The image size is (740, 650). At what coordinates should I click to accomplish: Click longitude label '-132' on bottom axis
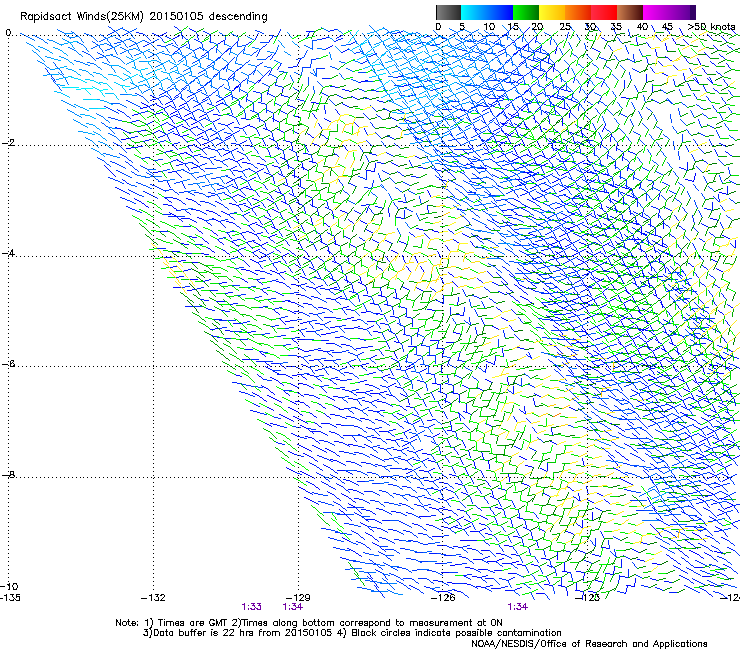coord(153,598)
